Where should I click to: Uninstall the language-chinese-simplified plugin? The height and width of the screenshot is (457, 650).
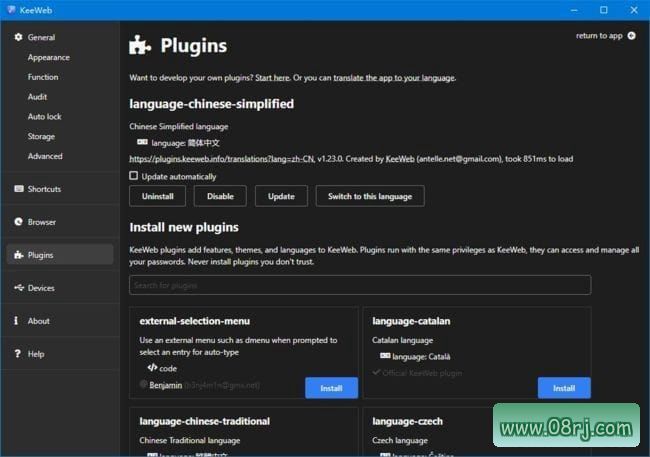(x=158, y=196)
